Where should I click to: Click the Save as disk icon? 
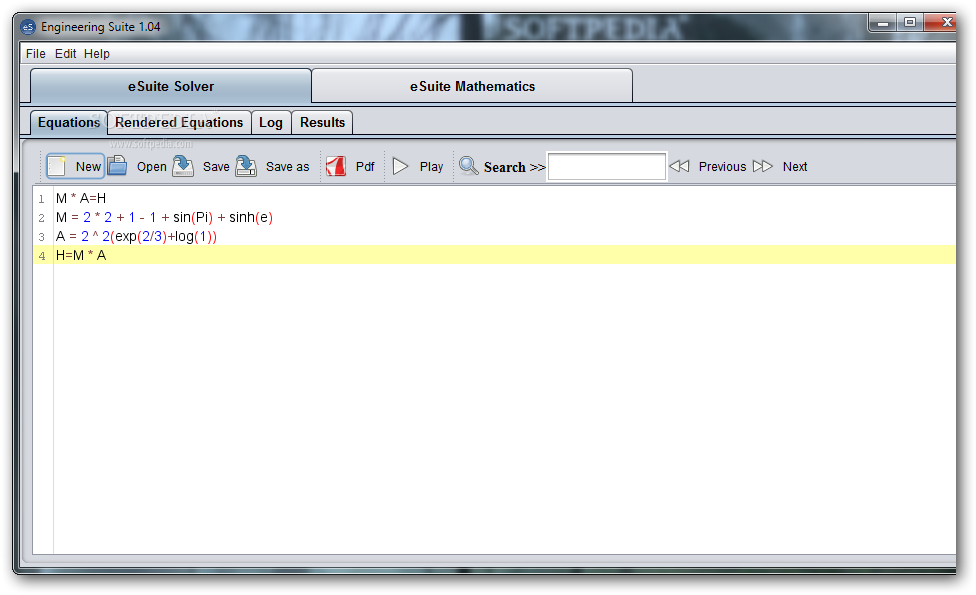(246, 166)
